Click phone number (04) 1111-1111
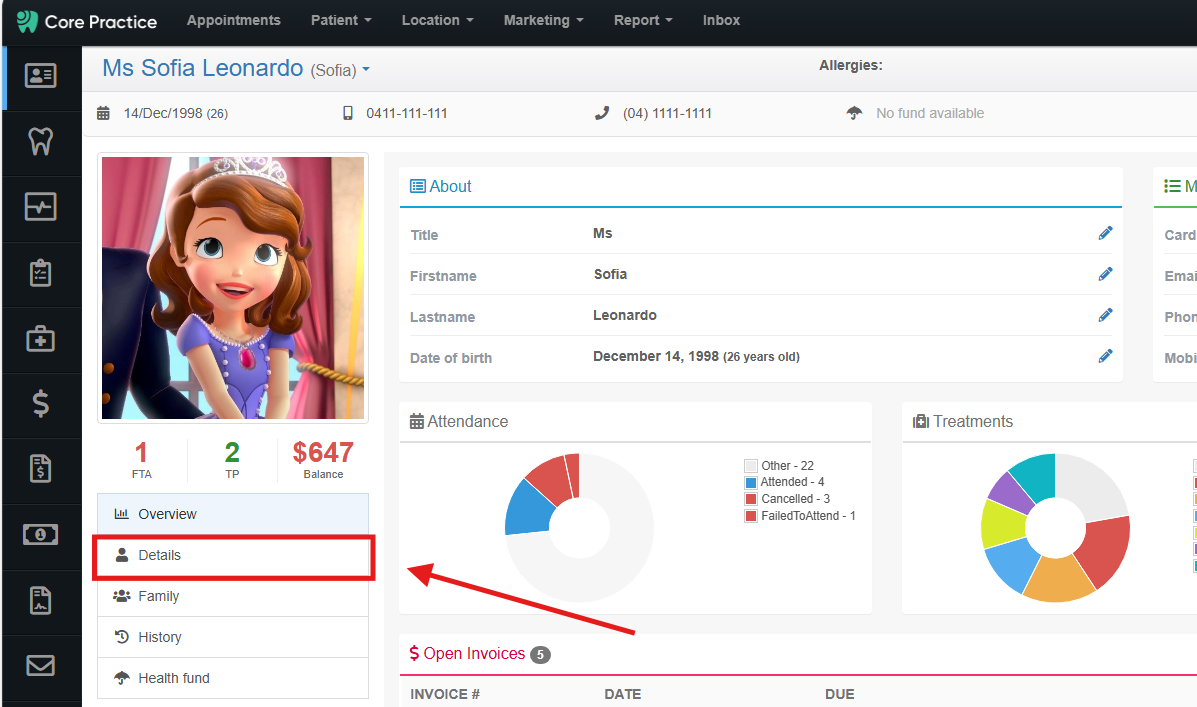The width and height of the screenshot is (1197, 707). (x=667, y=114)
